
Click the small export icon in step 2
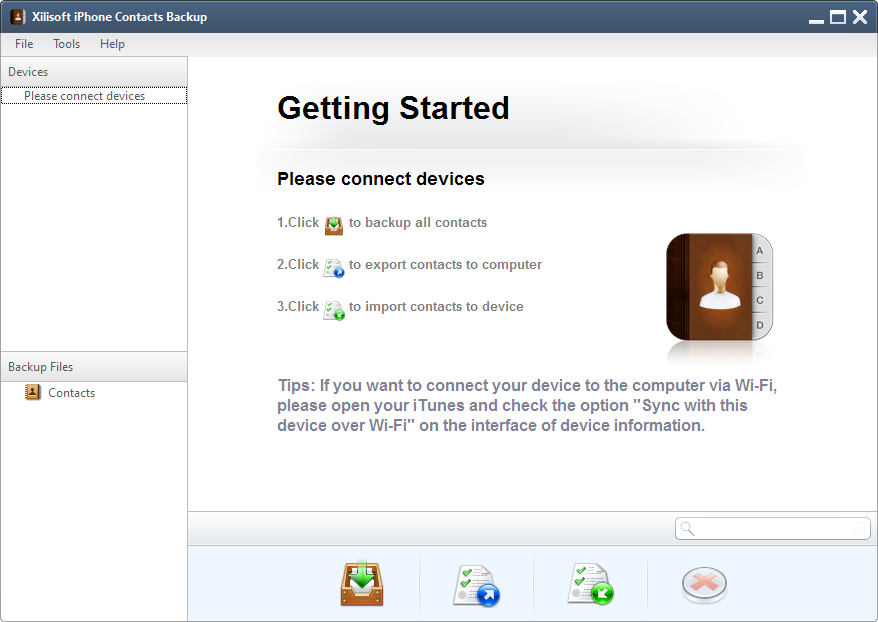pos(334,268)
